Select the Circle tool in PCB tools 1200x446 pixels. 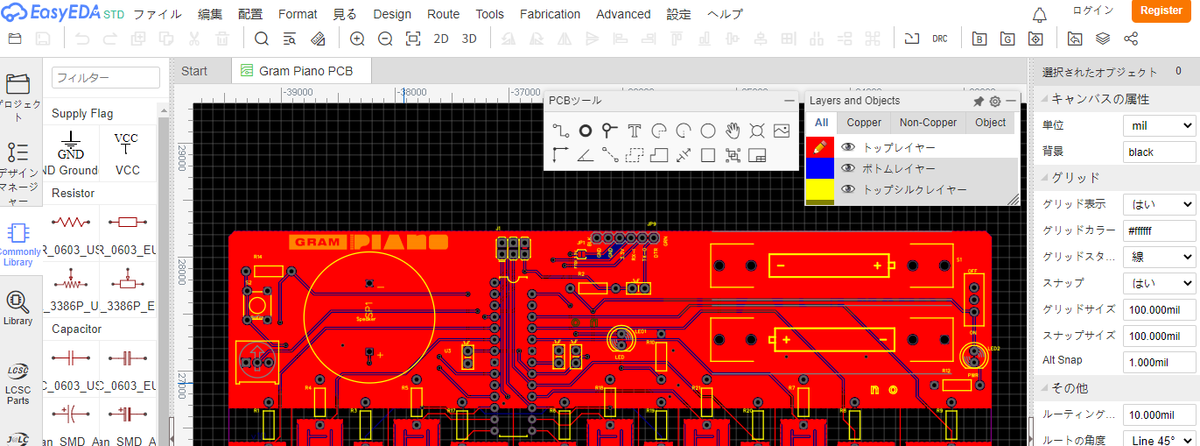pyautogui.click(x=707, y=130)
